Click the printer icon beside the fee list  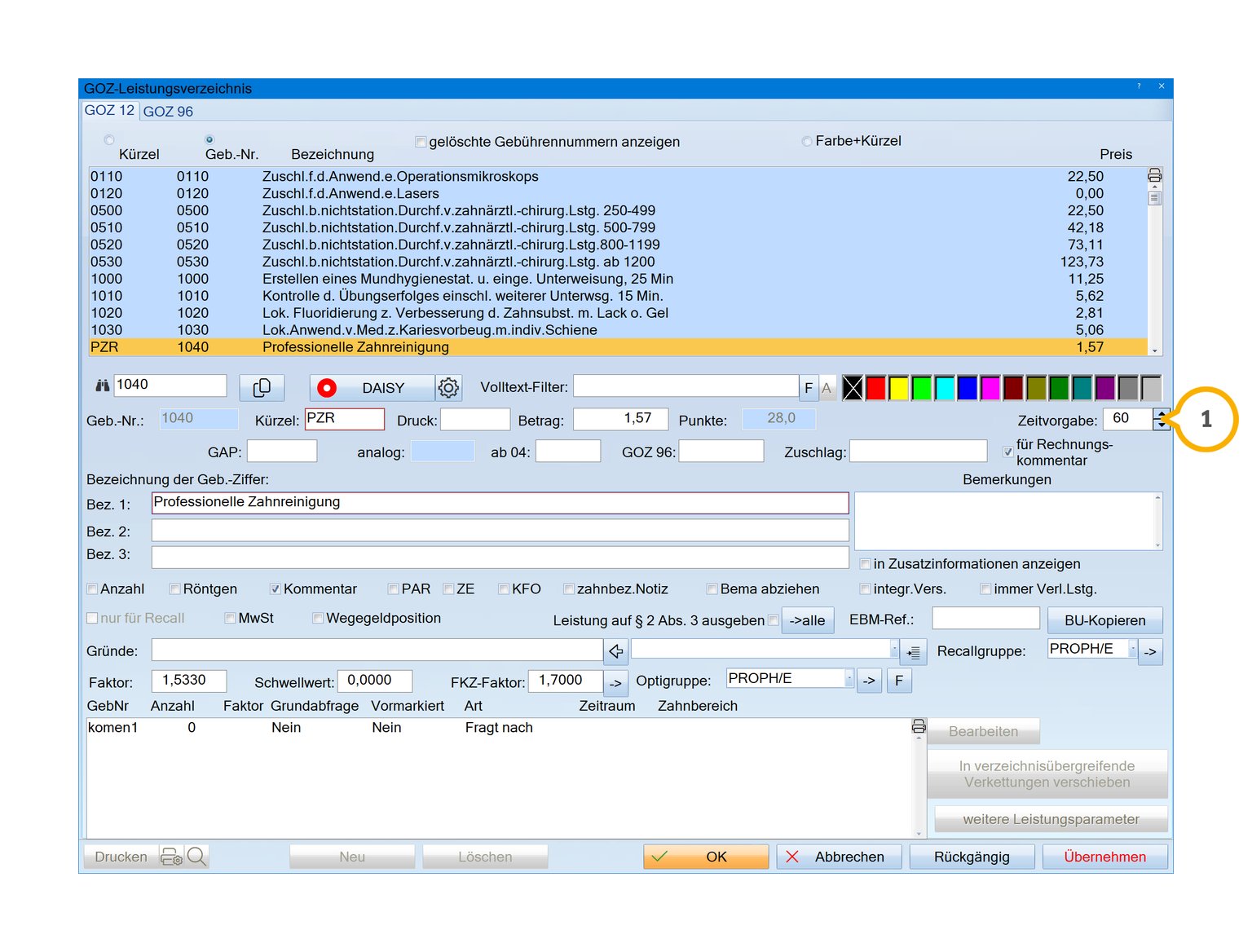[x=1154, y=175]
